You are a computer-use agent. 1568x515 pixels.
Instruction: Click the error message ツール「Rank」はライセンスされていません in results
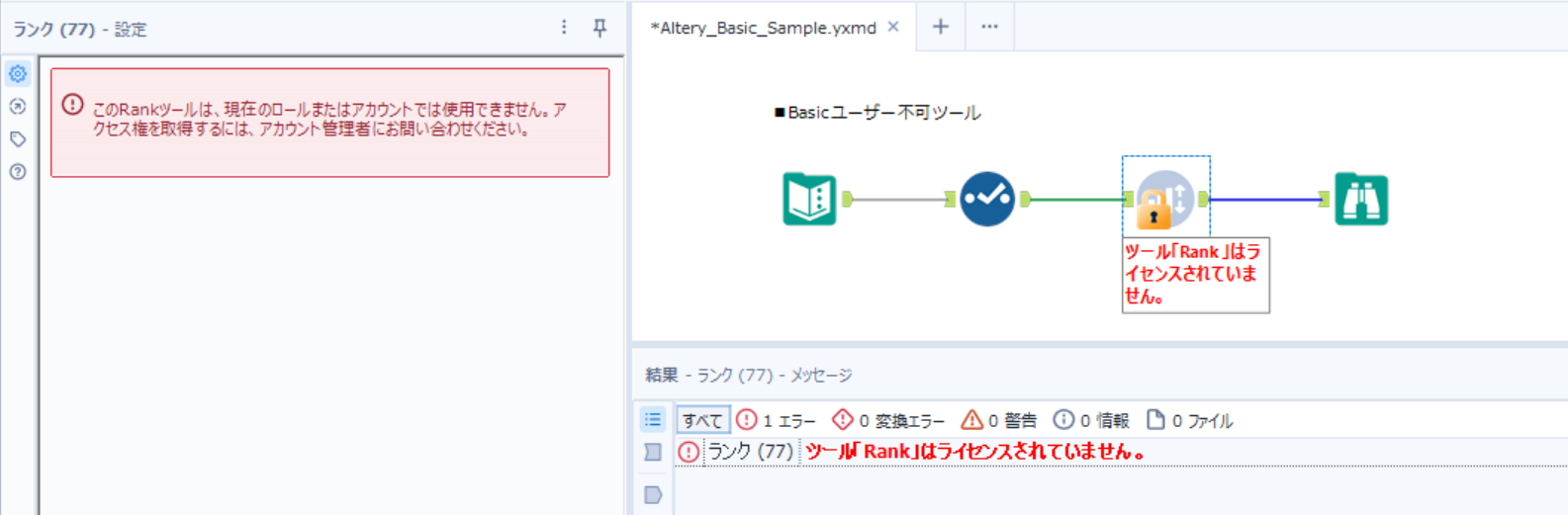(x=975, y=452)
